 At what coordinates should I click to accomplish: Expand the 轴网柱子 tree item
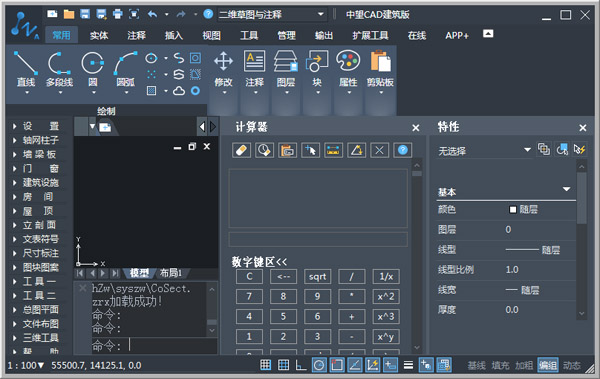click(x=15, y=140)
